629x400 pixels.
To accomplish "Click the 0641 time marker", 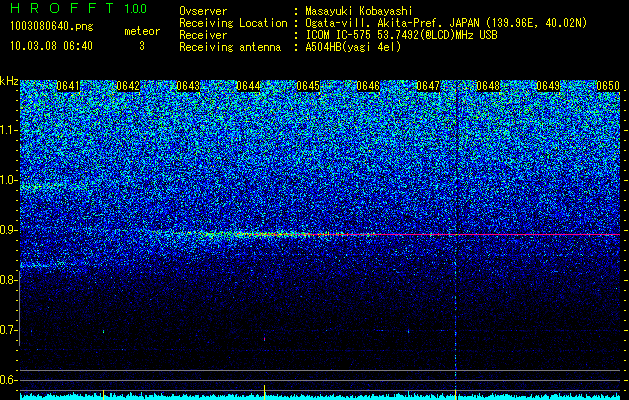I will pos(68,86).
